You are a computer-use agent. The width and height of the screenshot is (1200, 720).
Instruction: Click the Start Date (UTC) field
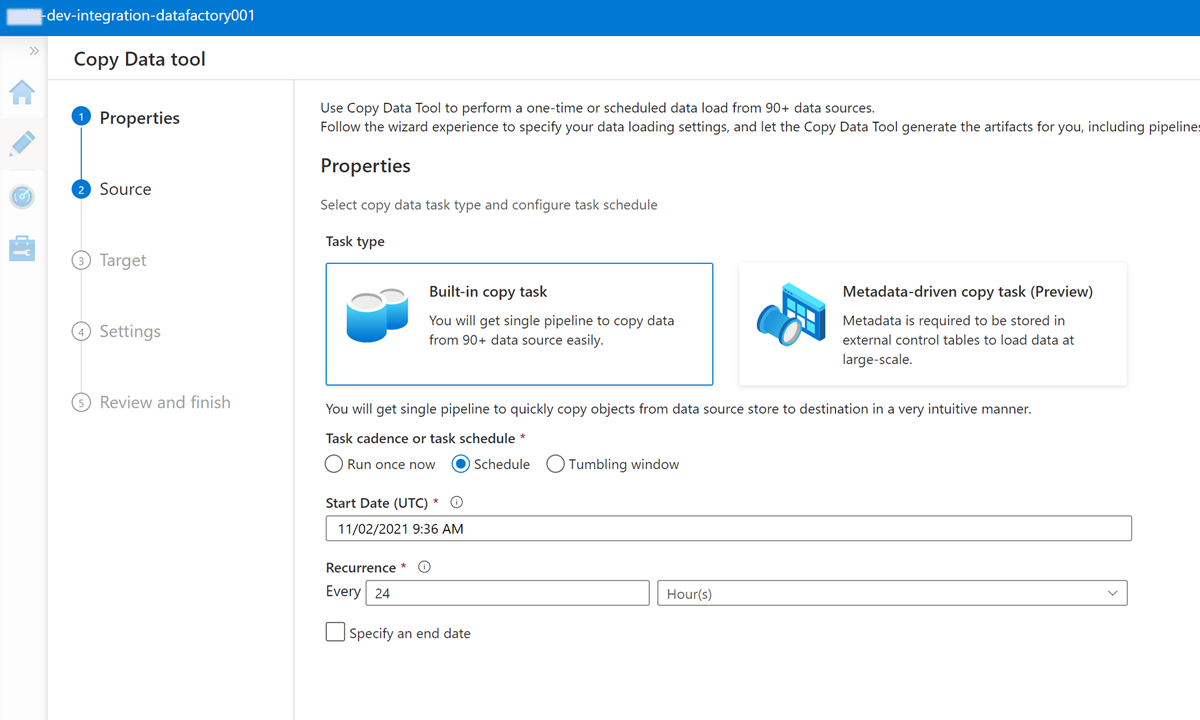point(729,528)
